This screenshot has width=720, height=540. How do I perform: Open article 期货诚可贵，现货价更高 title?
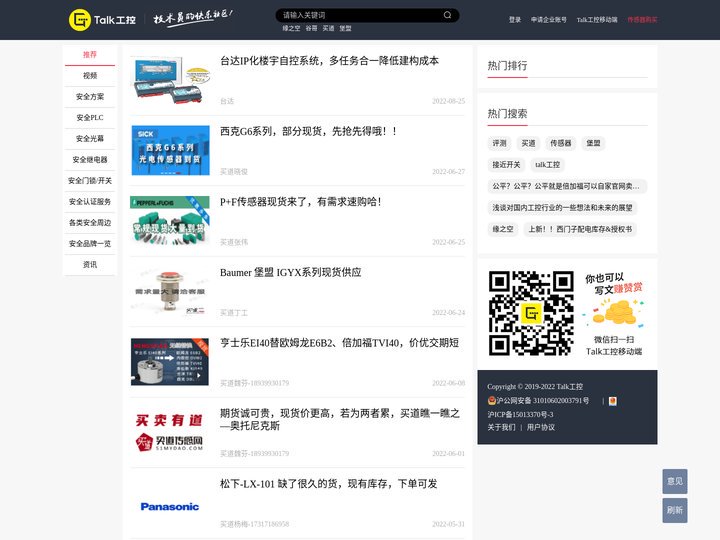point(340,419)
